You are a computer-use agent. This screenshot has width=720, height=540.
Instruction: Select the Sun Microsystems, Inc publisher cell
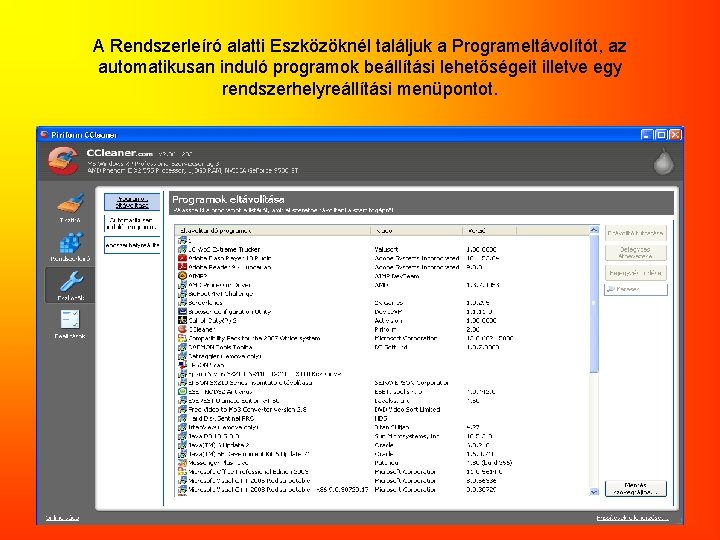coord(406,436)
